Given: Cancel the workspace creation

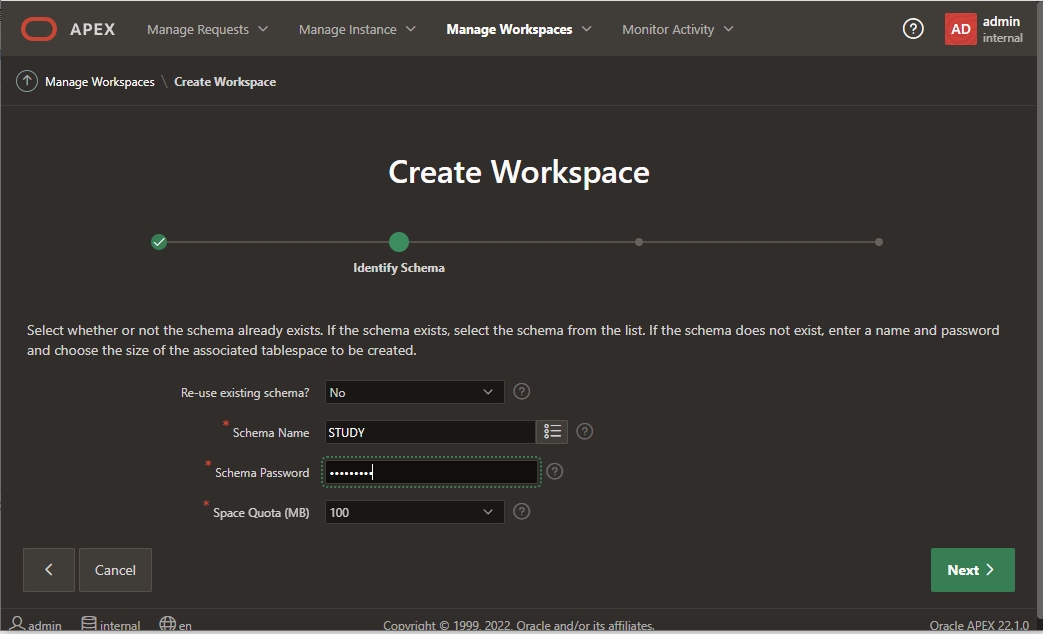Looking at the screenshot, I should 115,570.
